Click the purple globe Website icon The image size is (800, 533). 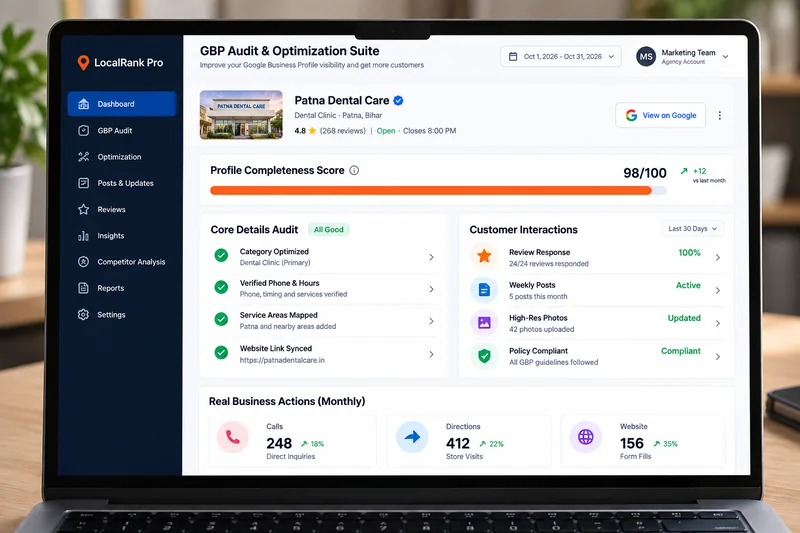(x=586, y=437)
